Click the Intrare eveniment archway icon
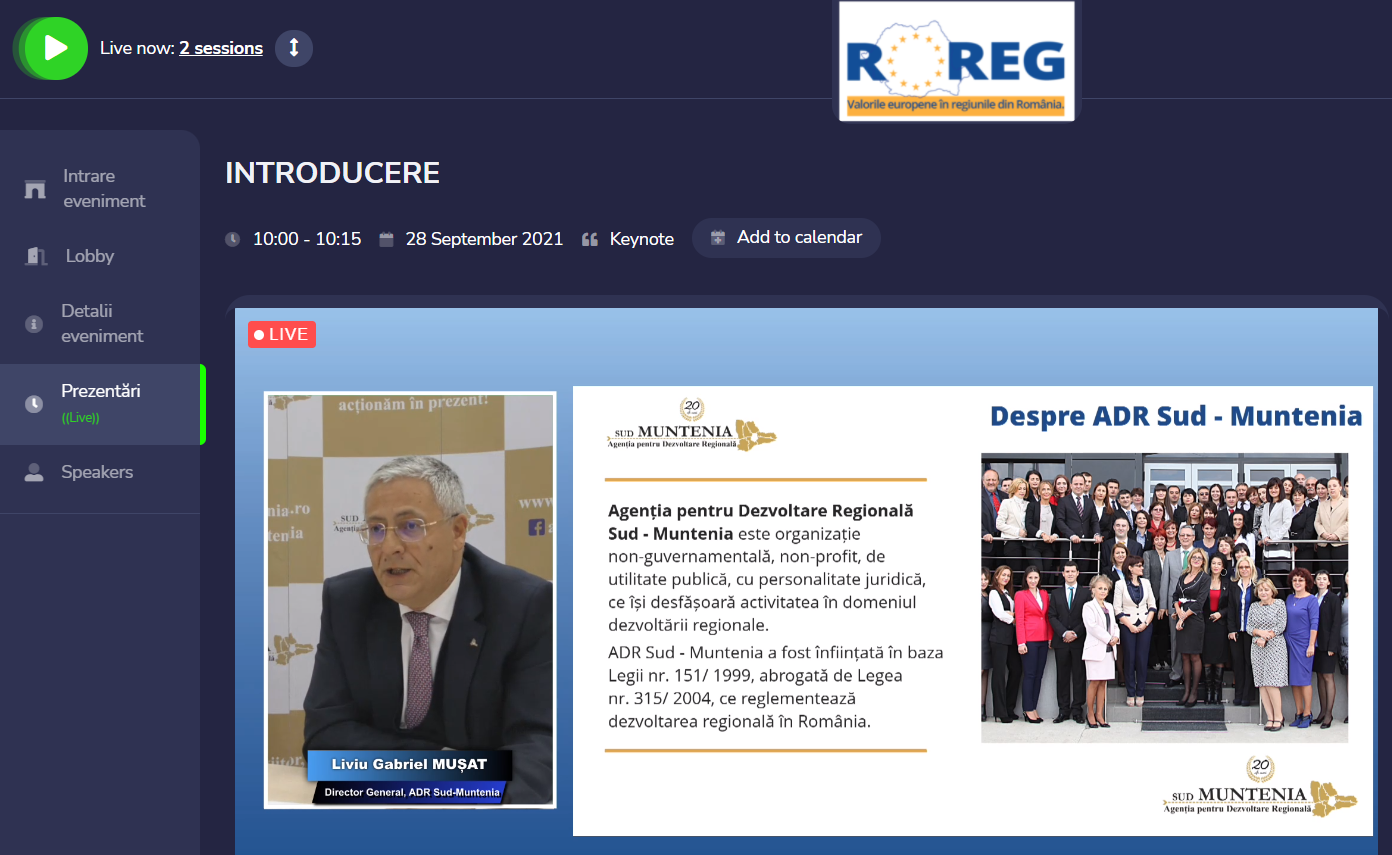1392x855 pixels. (x=35, y=189)
